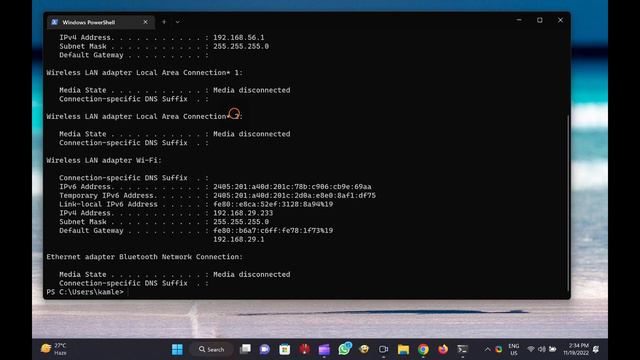Viewport: 640px width, 360px height.
Task: Open a new terminal tab with plus
Action: click(164, 22)
